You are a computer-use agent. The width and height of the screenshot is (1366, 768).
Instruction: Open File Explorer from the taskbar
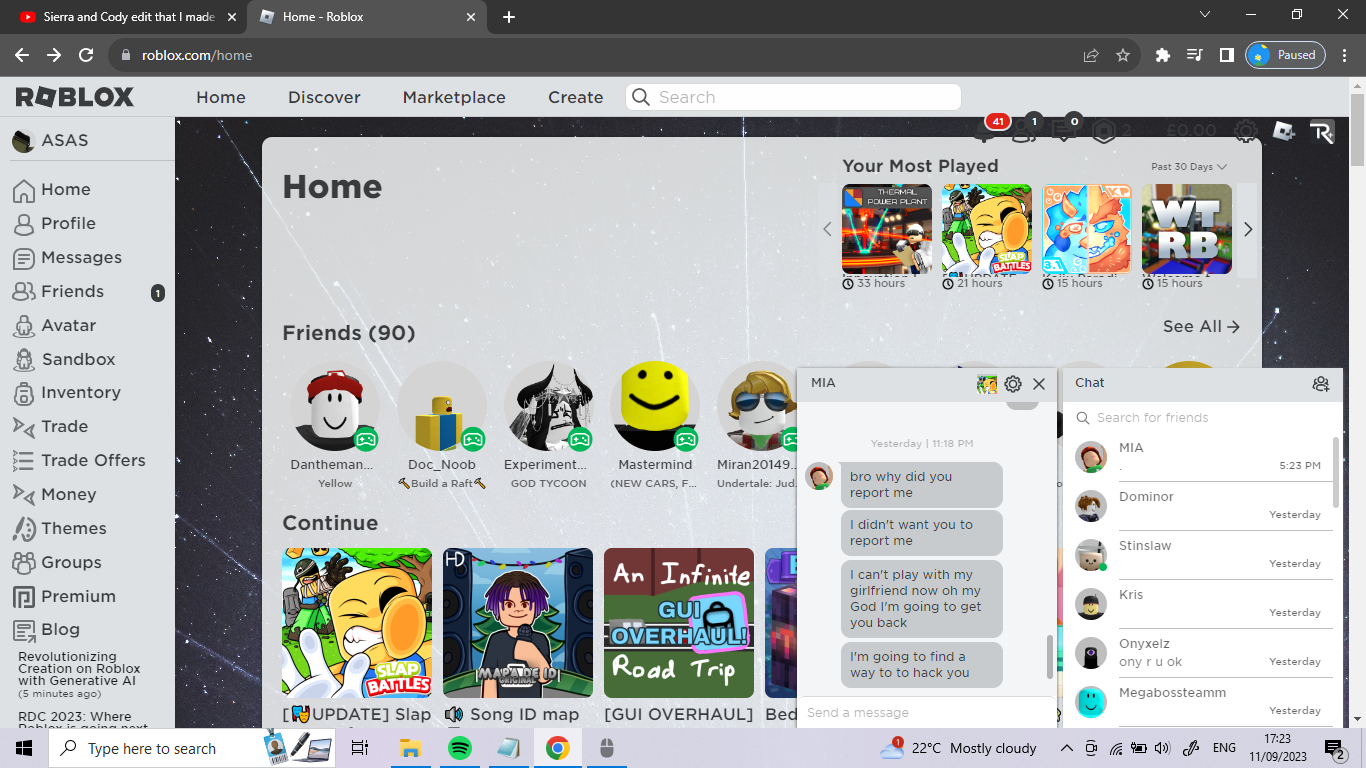(x=410, y=748)
